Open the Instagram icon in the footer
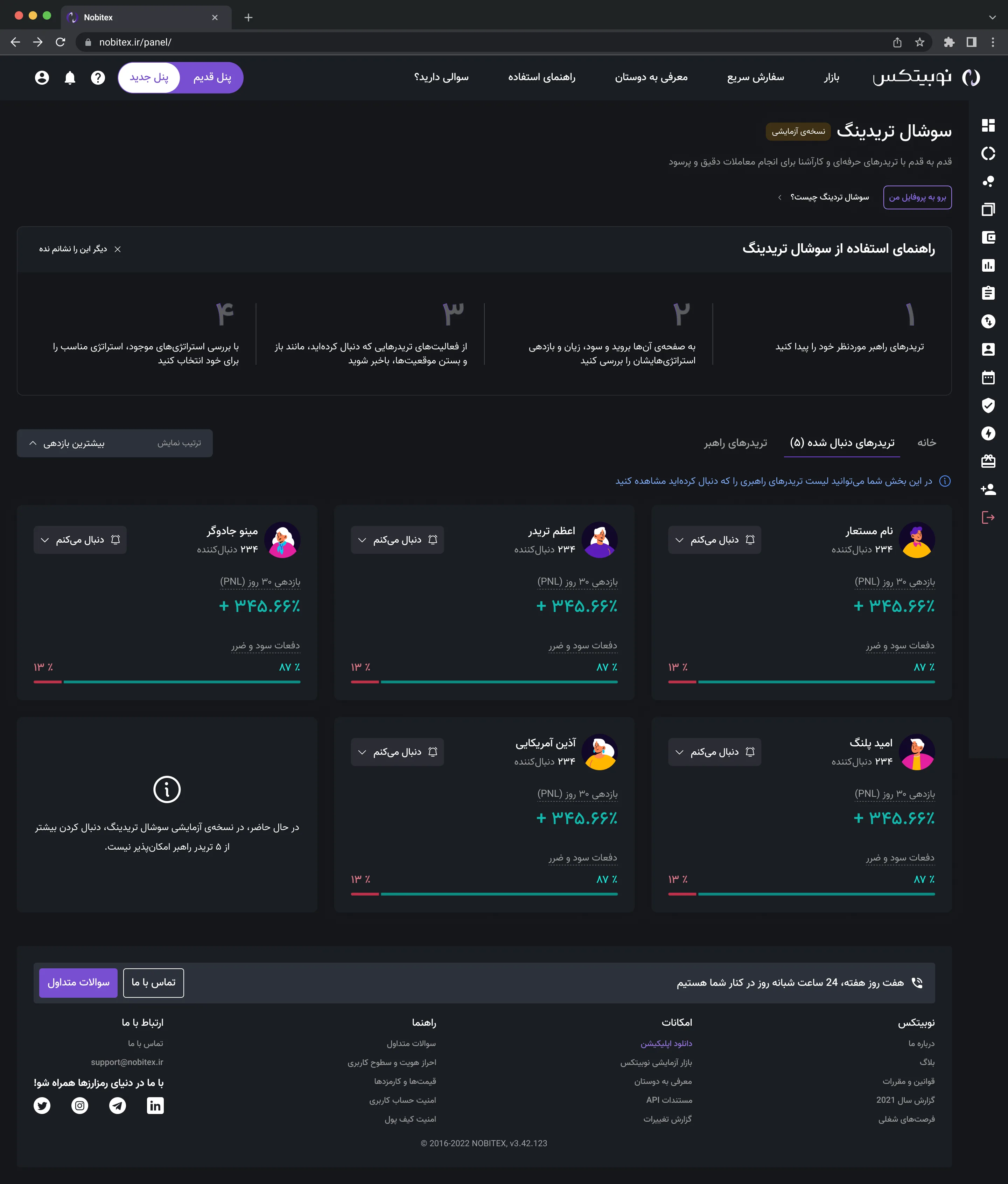1008x1184 pixels. (79, 1106)
